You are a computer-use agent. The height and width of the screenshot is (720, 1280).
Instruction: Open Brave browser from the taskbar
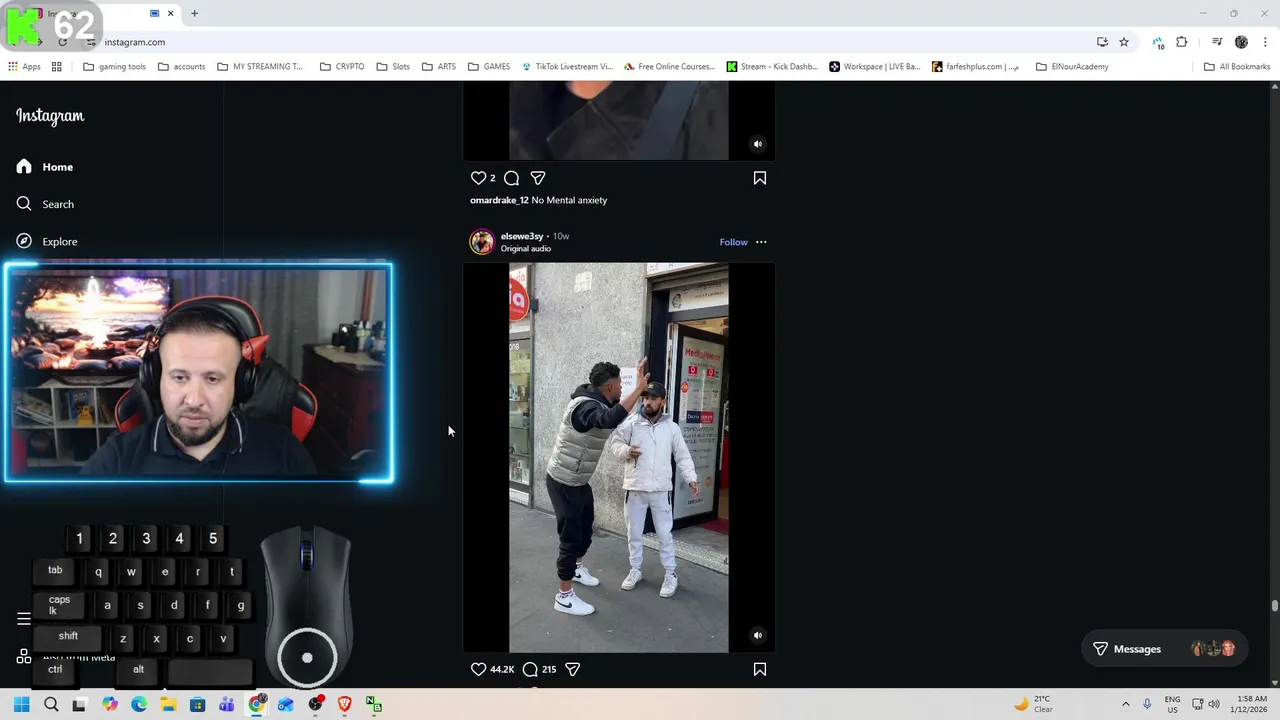coord(345,705)
